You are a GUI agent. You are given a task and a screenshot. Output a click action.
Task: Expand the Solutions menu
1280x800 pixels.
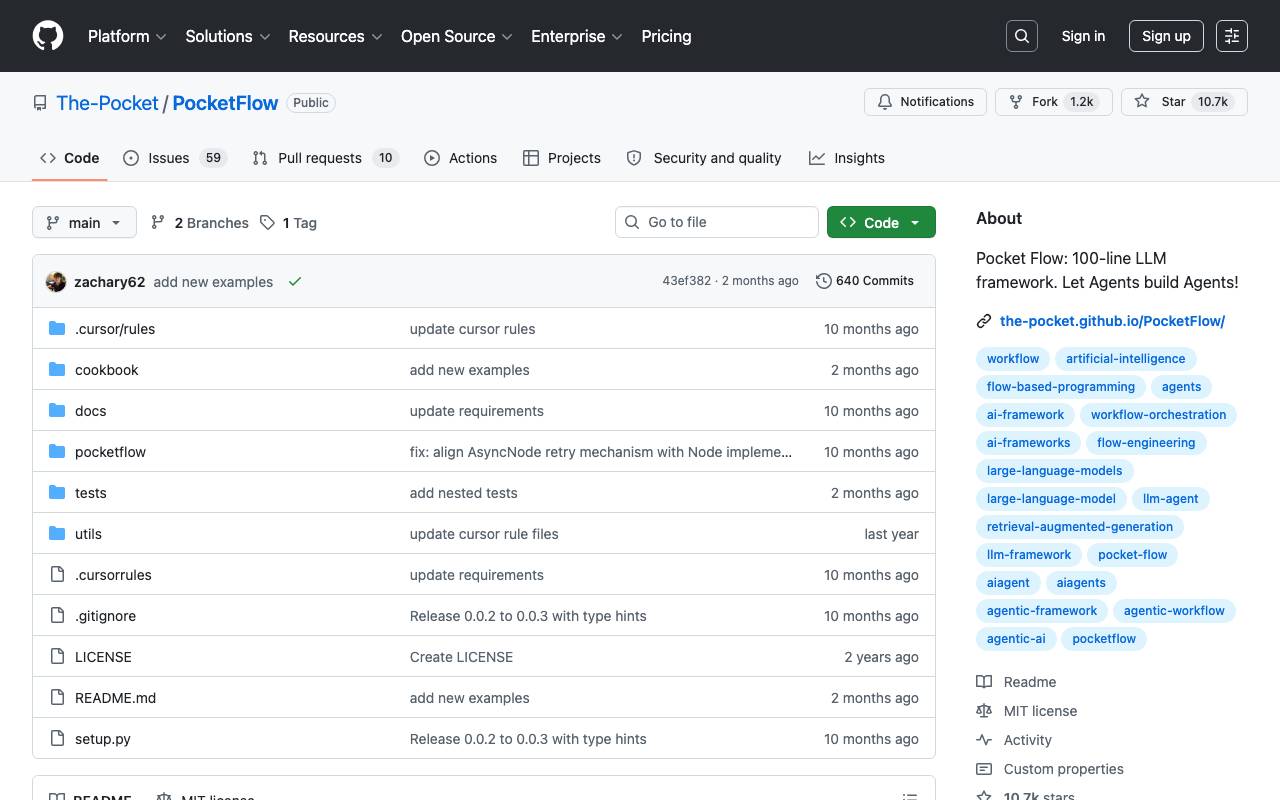pyautogui.click(x=228, y=36)
